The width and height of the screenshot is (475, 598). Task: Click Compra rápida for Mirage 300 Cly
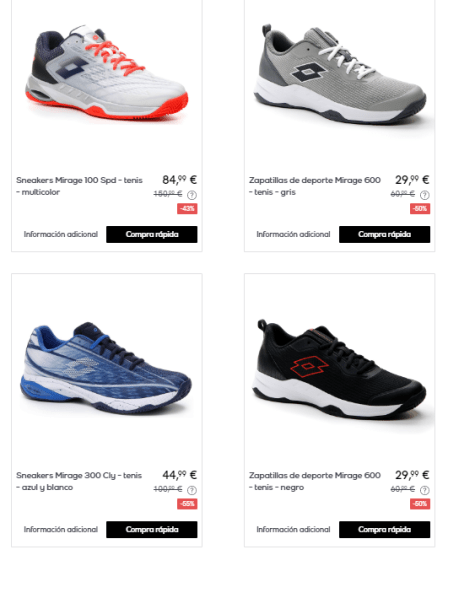(152, 529)
